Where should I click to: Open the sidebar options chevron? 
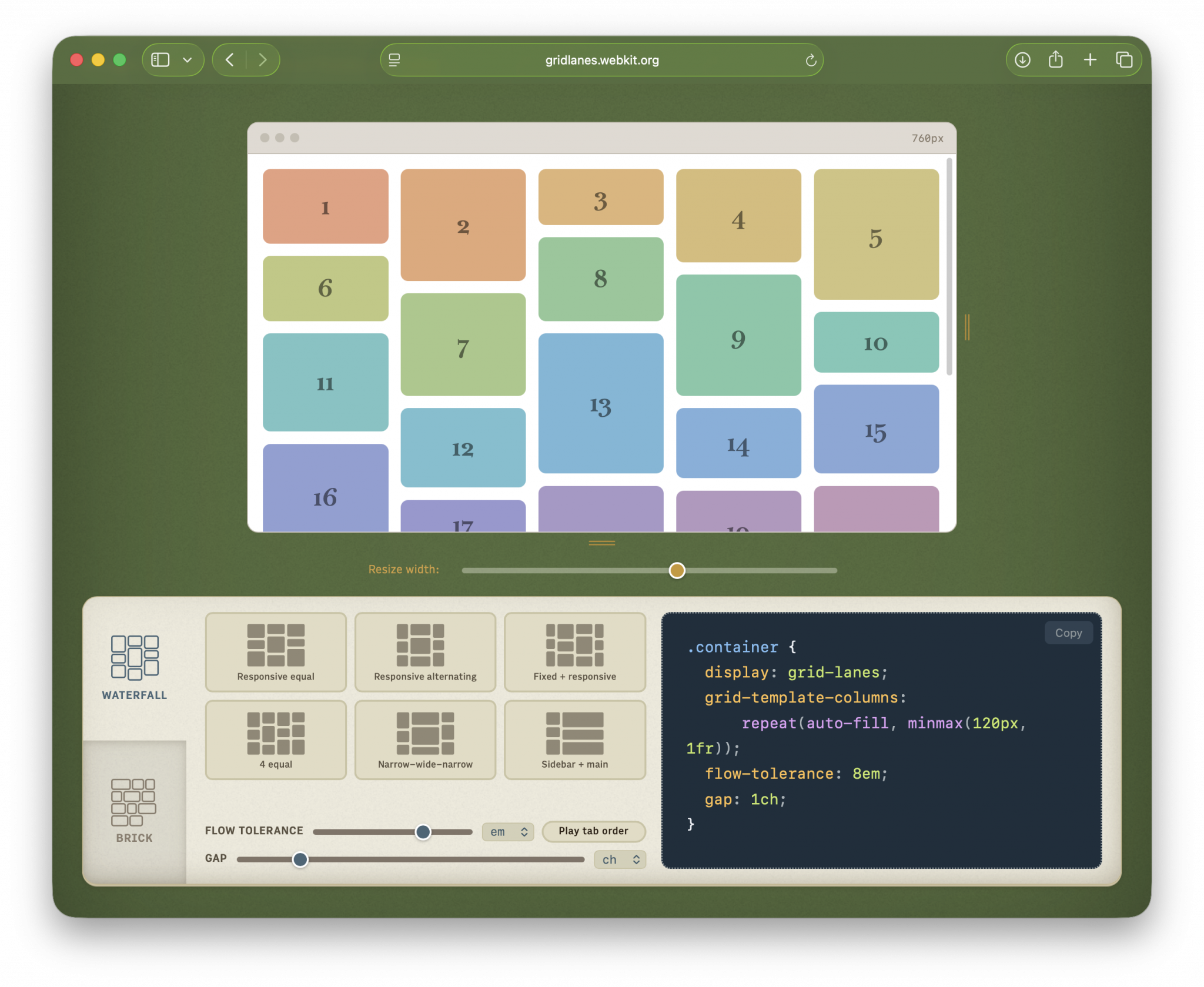188,60
